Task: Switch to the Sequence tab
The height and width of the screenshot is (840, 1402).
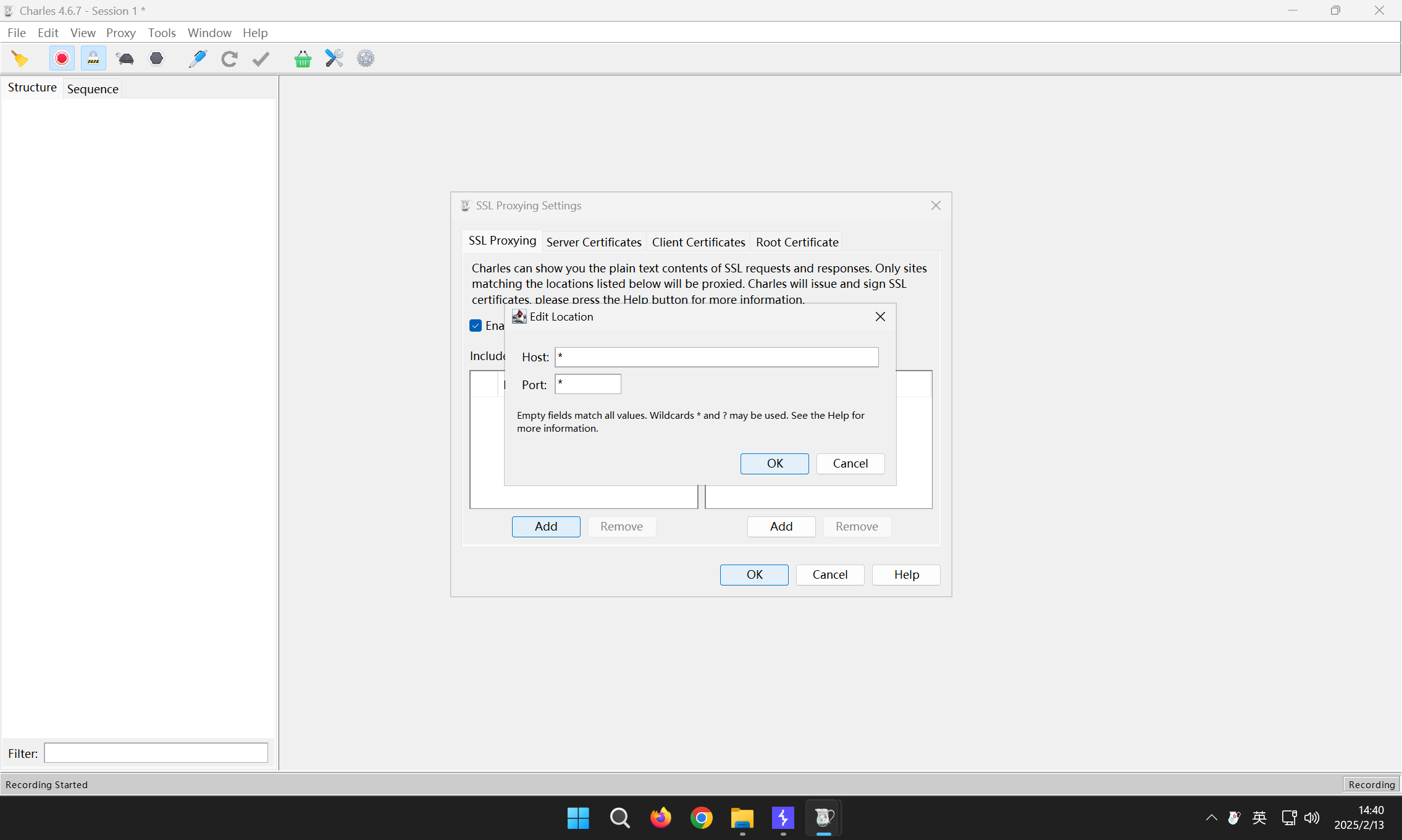Action: (x=93, y=89)
